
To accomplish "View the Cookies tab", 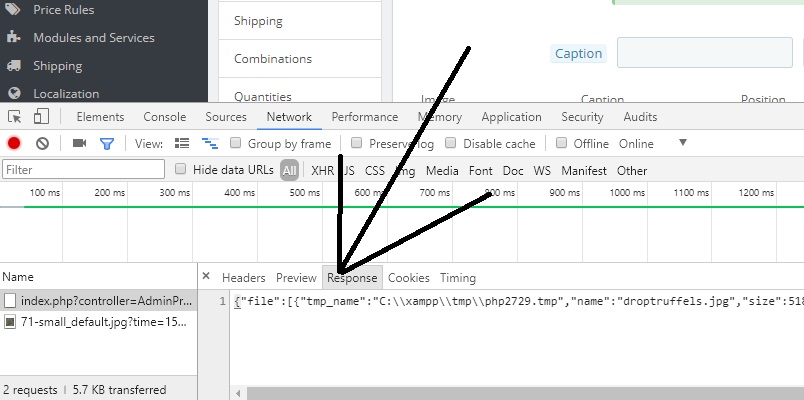I will [x=409, y=278].
